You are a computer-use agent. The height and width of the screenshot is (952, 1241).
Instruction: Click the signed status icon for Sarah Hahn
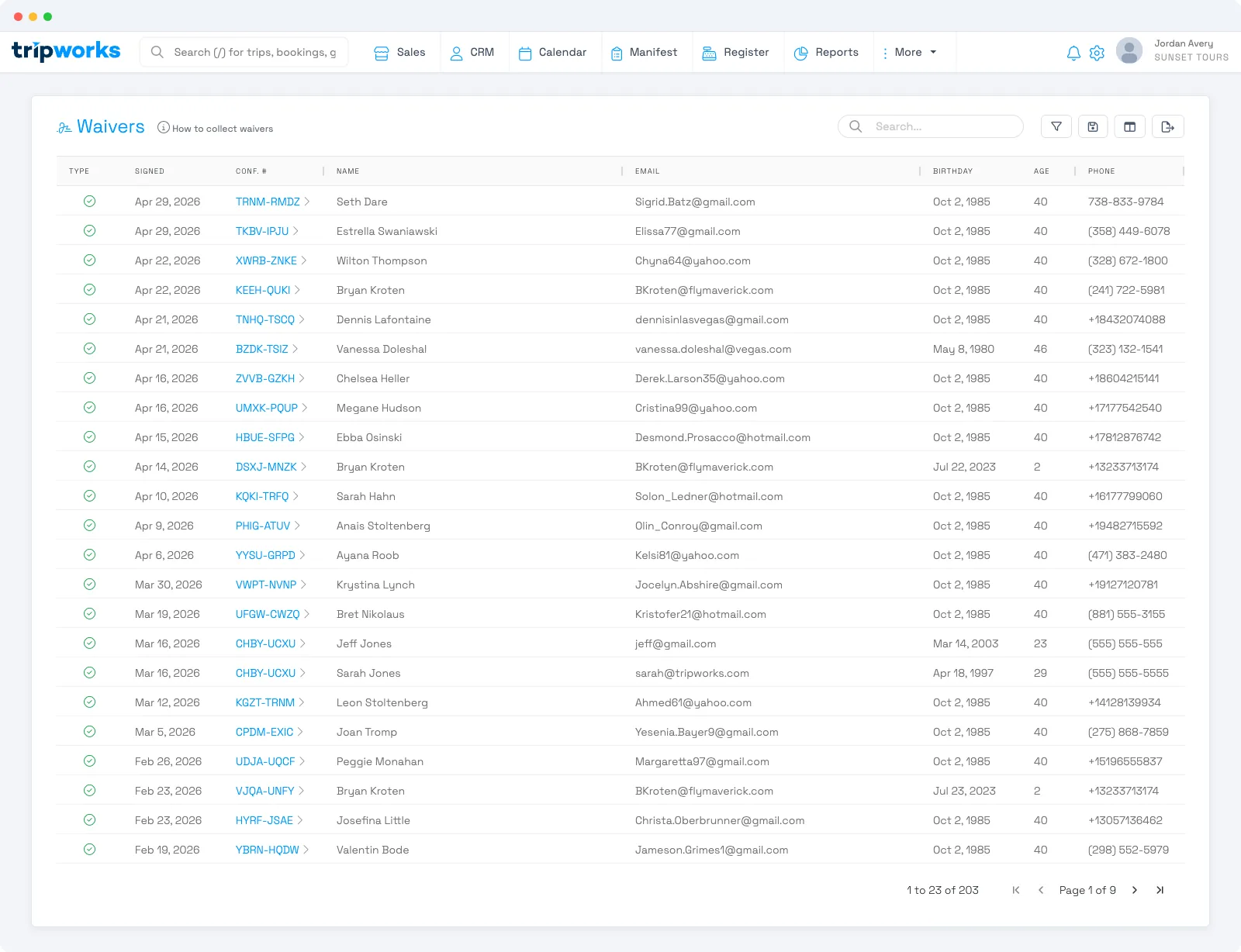(90, 496)
